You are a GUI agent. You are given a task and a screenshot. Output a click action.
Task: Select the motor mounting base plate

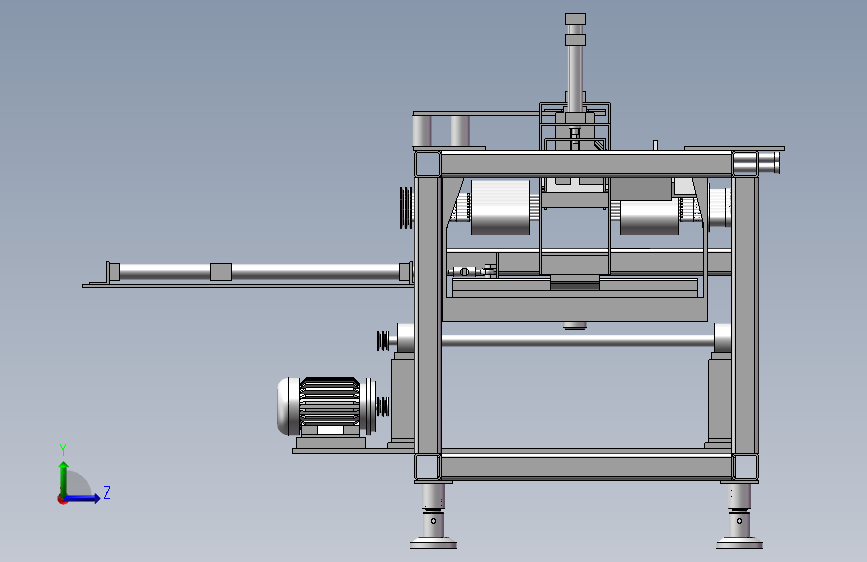click(353, 451)
